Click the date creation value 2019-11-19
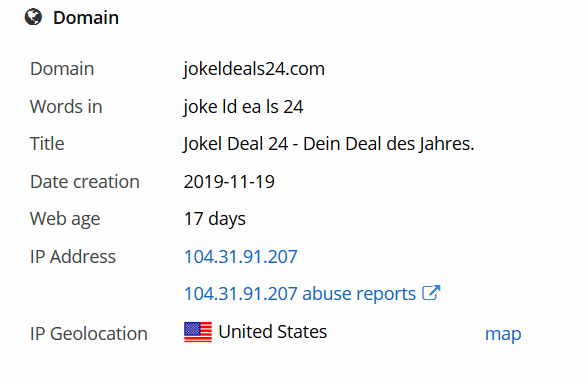The image size is (587, 378). [x=229, y=182]
